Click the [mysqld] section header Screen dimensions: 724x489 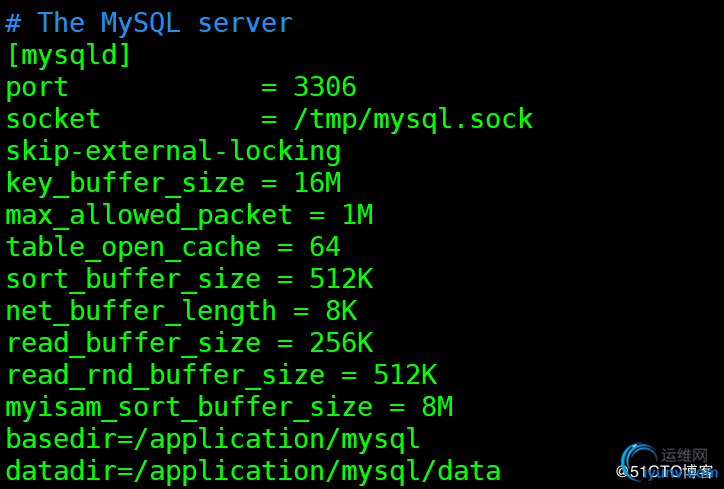[x=68, y=55]
